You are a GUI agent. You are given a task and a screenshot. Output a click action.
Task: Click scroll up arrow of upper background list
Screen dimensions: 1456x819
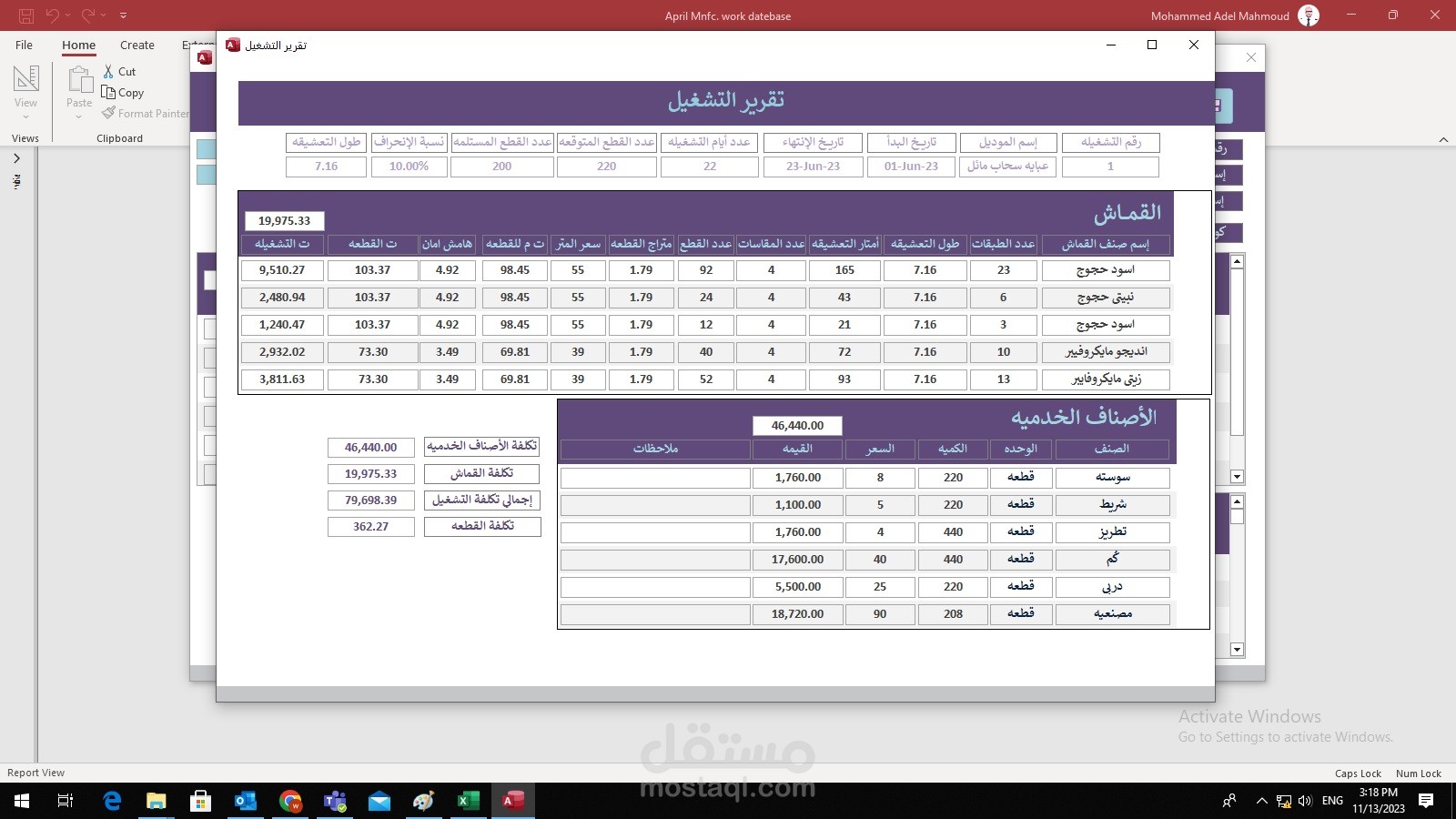click(x=1237, y=262)
